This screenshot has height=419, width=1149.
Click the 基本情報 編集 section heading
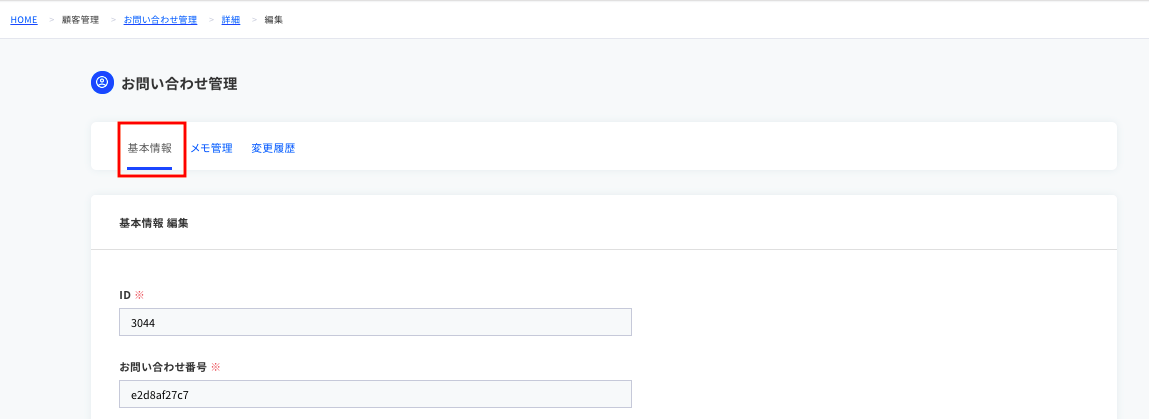[x=154, y=223]
